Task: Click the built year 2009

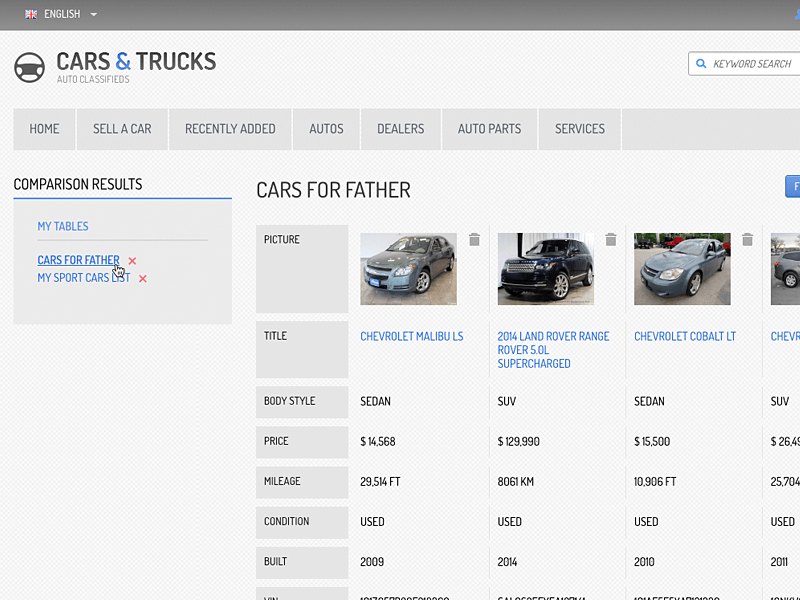Action: coord(372,562)
